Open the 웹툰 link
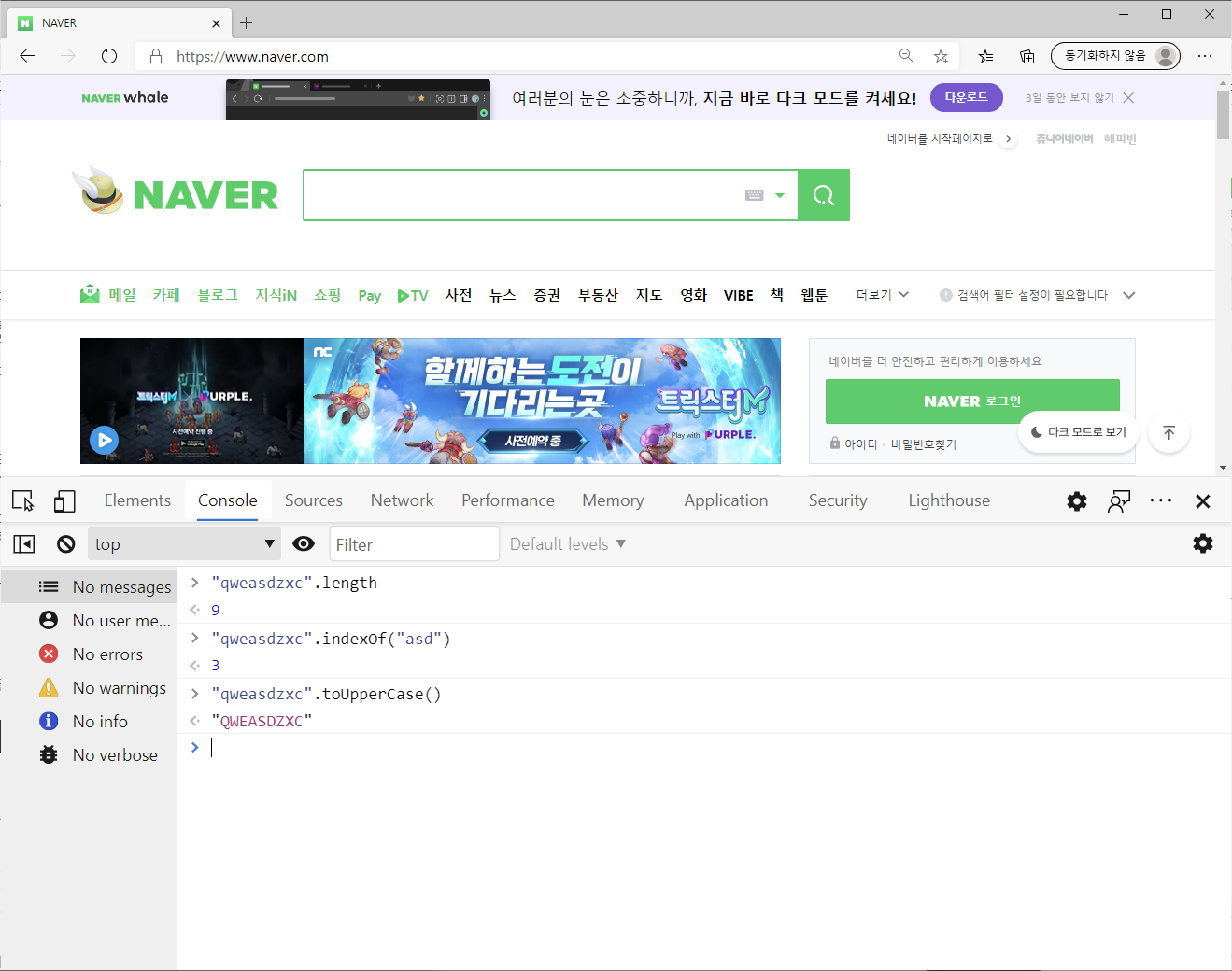 [x=814, y=295]
